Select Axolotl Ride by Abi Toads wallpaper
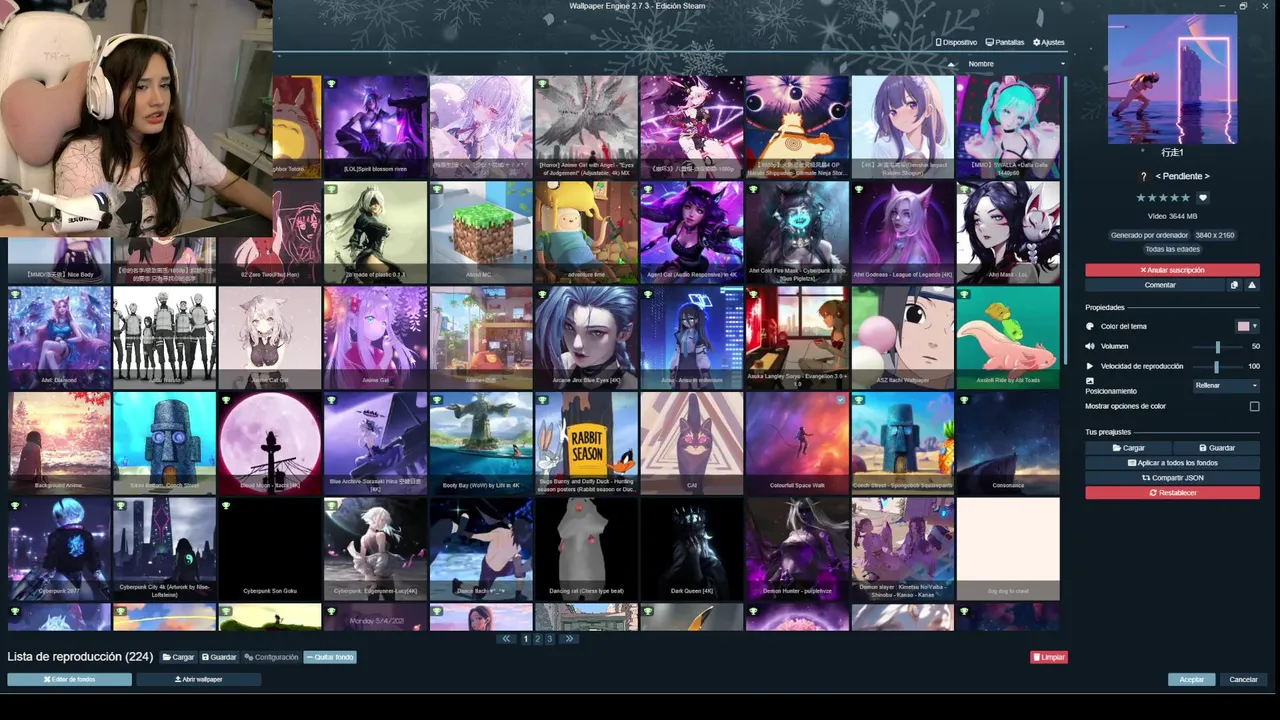This screenshot has height=720, width=1280. (x=1008, y=338)
